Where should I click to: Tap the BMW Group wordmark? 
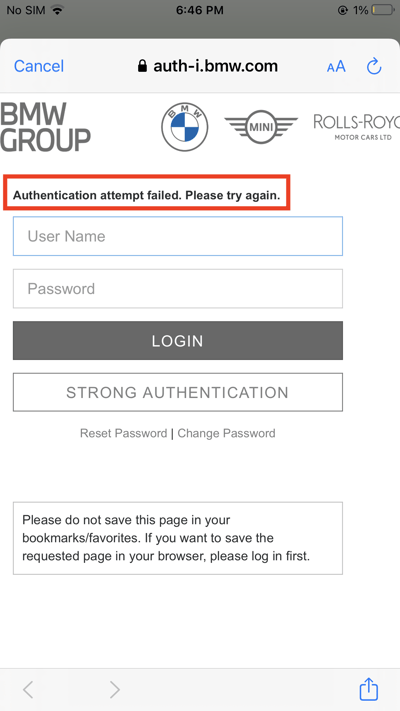click(45, 127)
